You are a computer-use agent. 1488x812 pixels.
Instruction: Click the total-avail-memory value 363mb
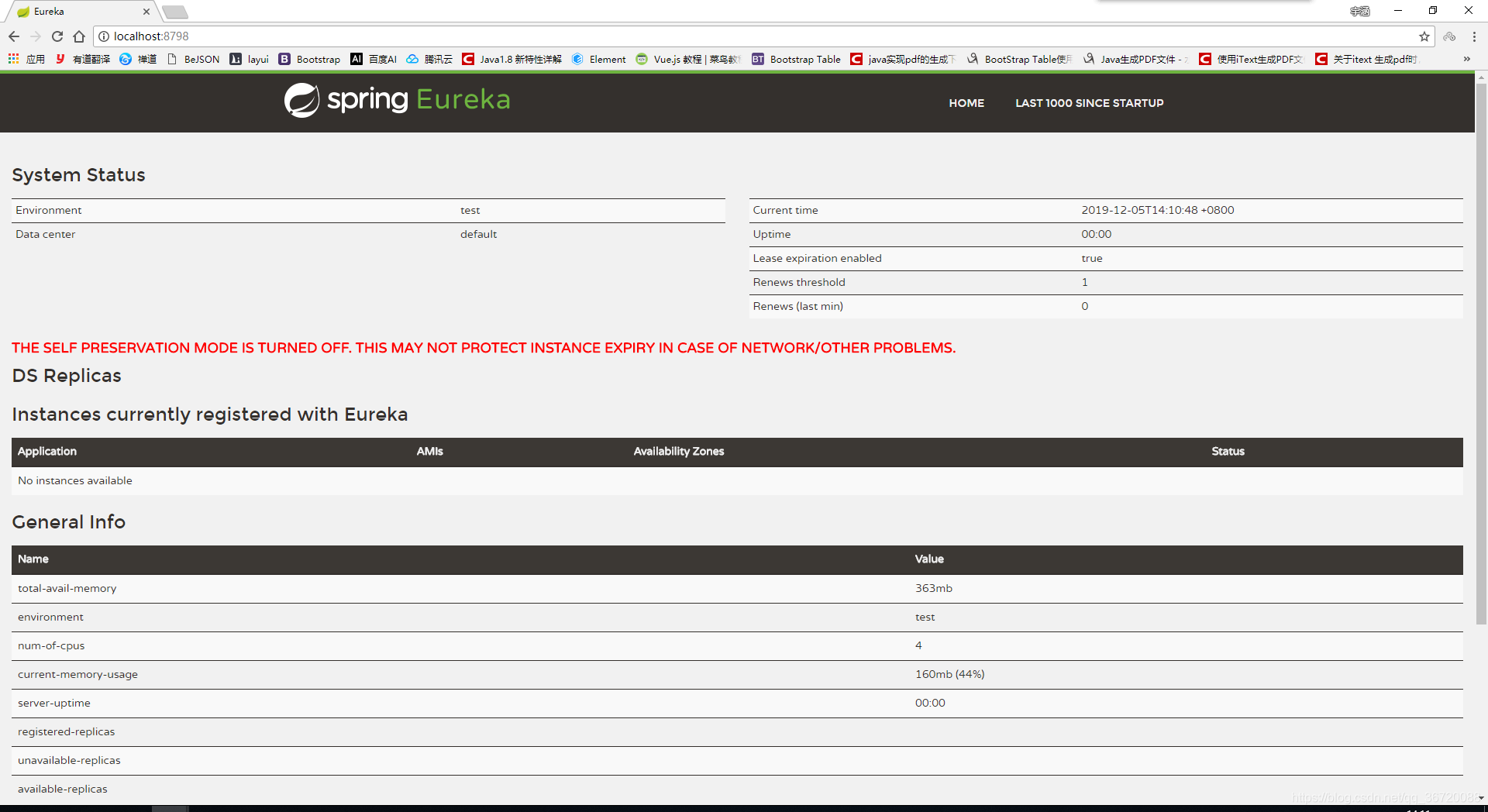click(934, 589)
